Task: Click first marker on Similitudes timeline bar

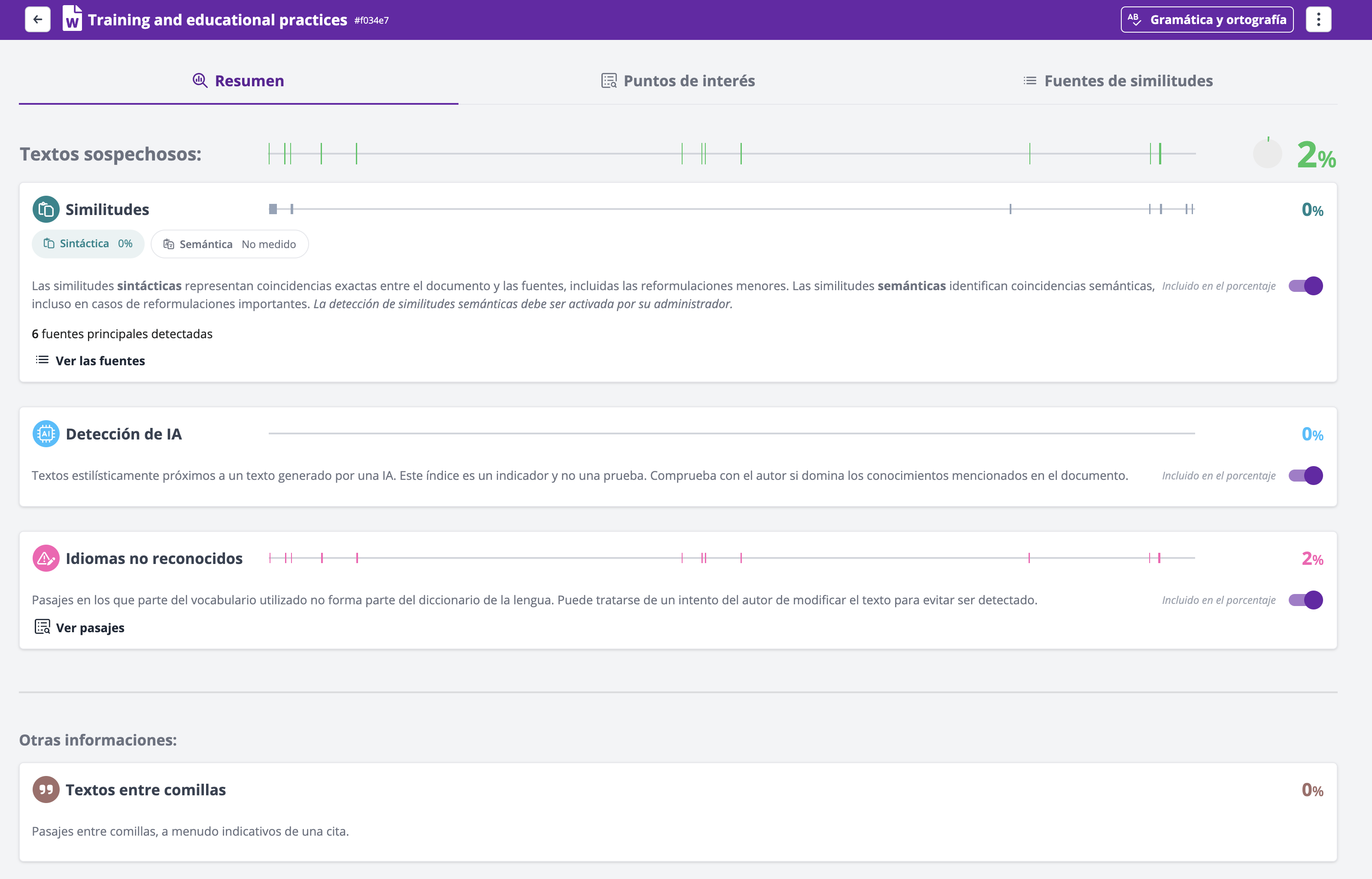Action: [x=273, y=209]
